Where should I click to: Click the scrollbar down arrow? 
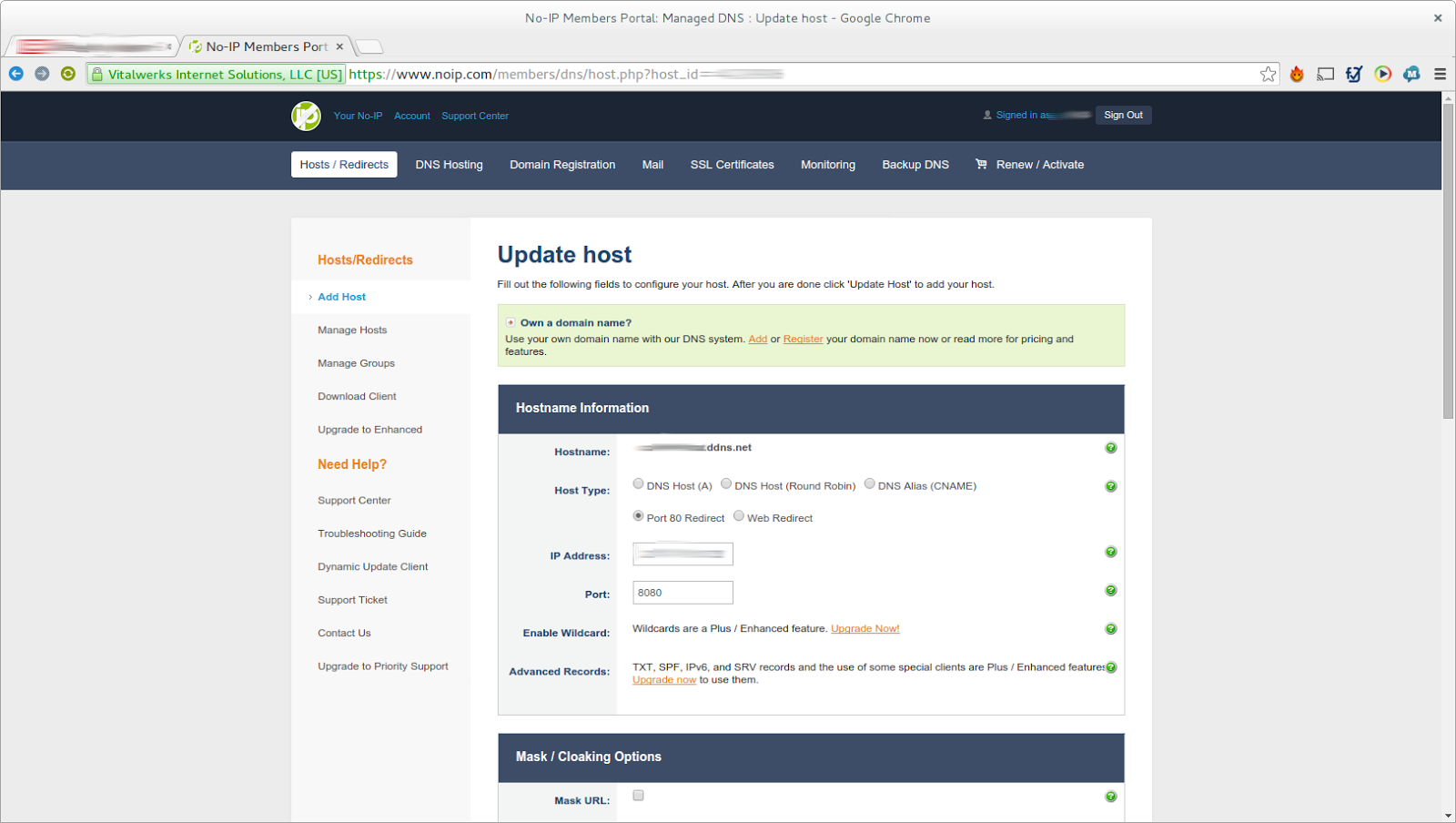1449,816
